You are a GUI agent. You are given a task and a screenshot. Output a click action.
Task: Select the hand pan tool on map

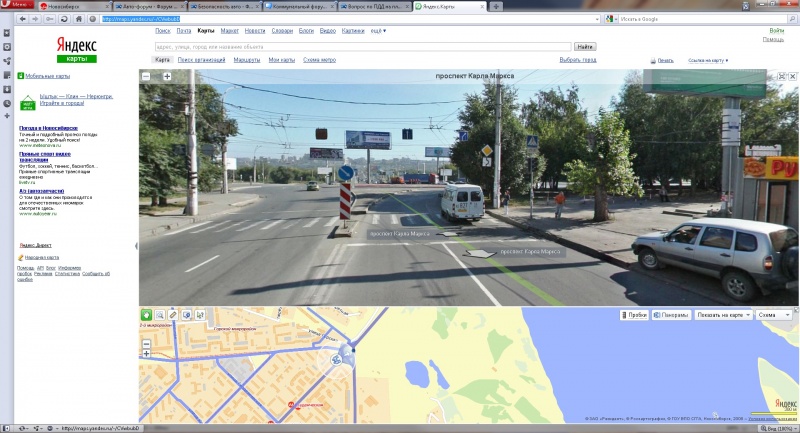tap(146, 315)
